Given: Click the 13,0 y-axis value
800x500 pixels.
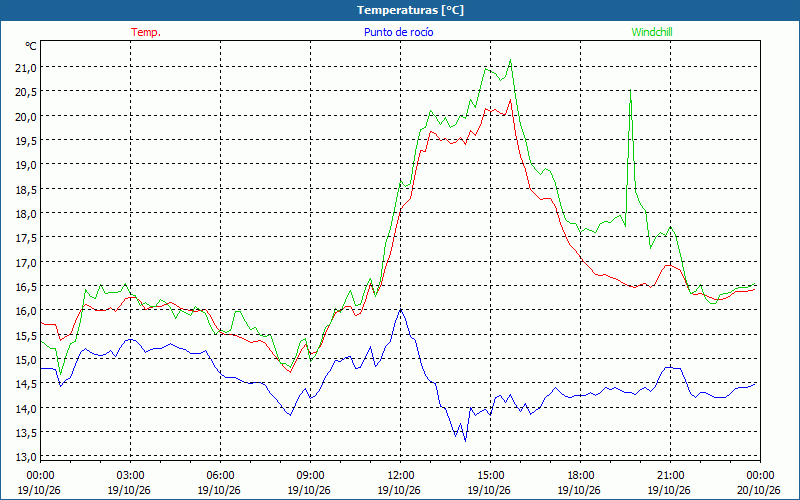Looking at the screenshot, I should (26, 457).
